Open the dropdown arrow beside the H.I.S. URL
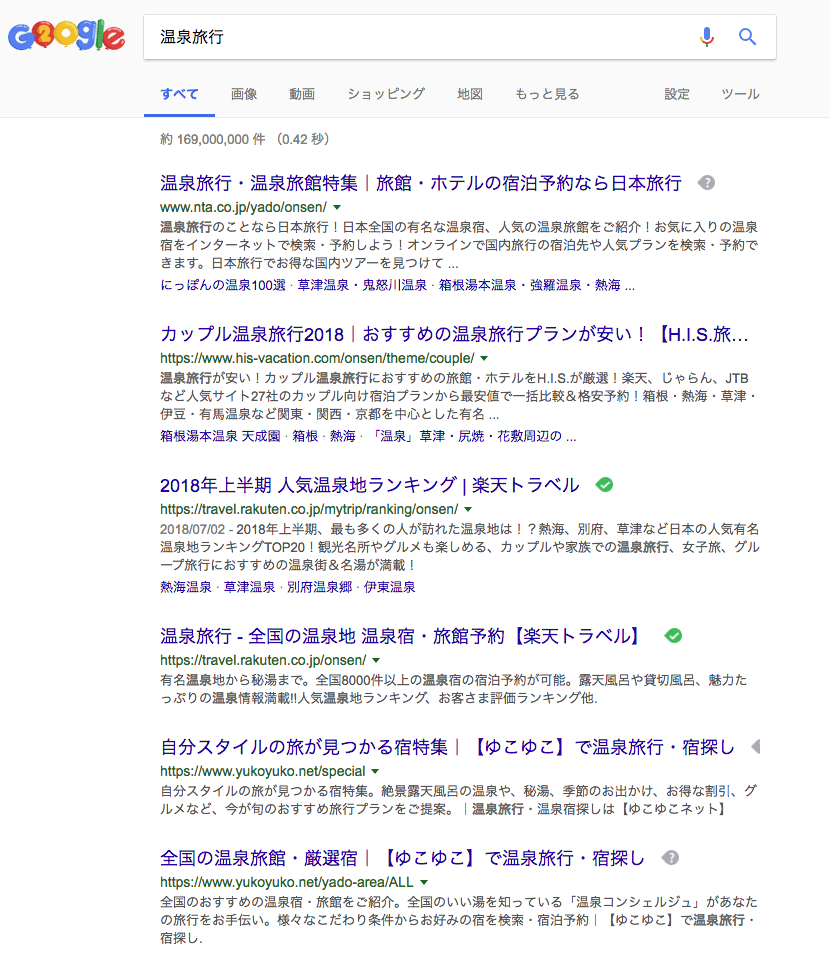This screenshot has height=960, width=830. click(x=483, y=357)
